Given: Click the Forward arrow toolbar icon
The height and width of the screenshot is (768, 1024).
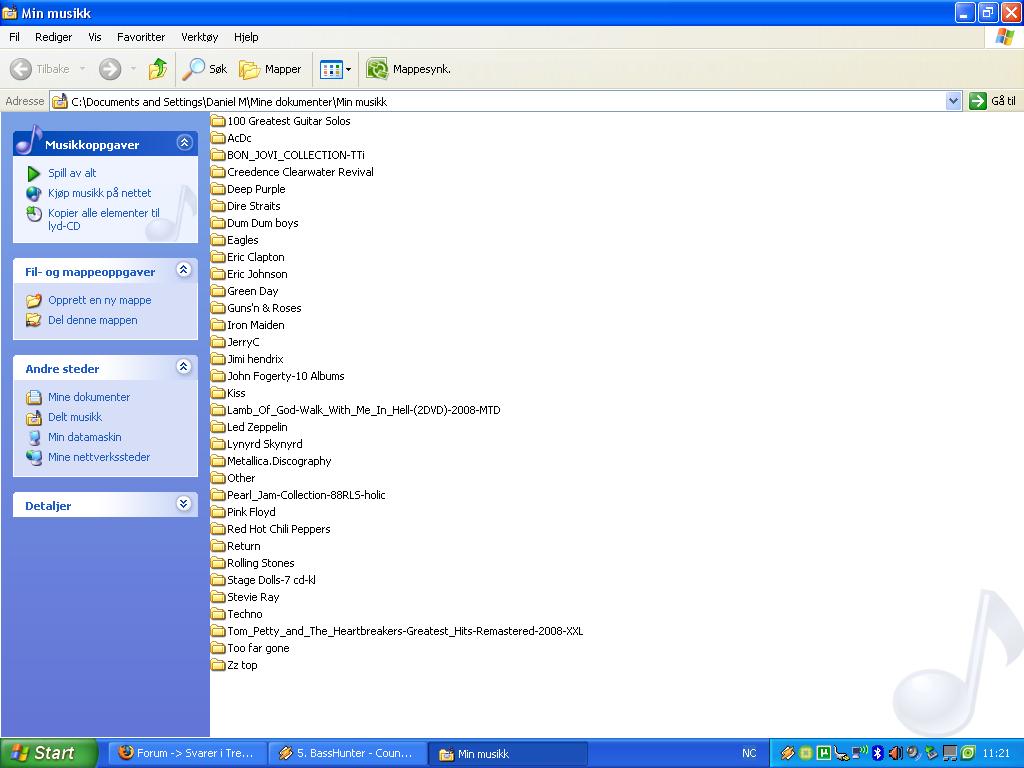Looking at the screenshot, I should point(110,69).
